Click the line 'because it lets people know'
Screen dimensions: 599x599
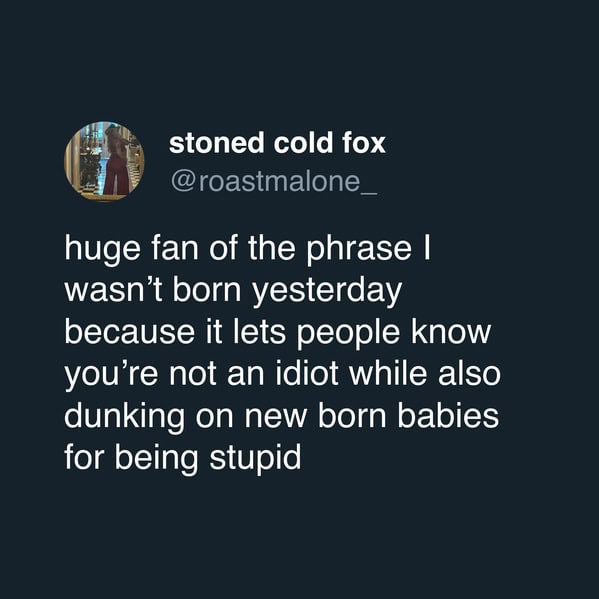coord(277,332)
